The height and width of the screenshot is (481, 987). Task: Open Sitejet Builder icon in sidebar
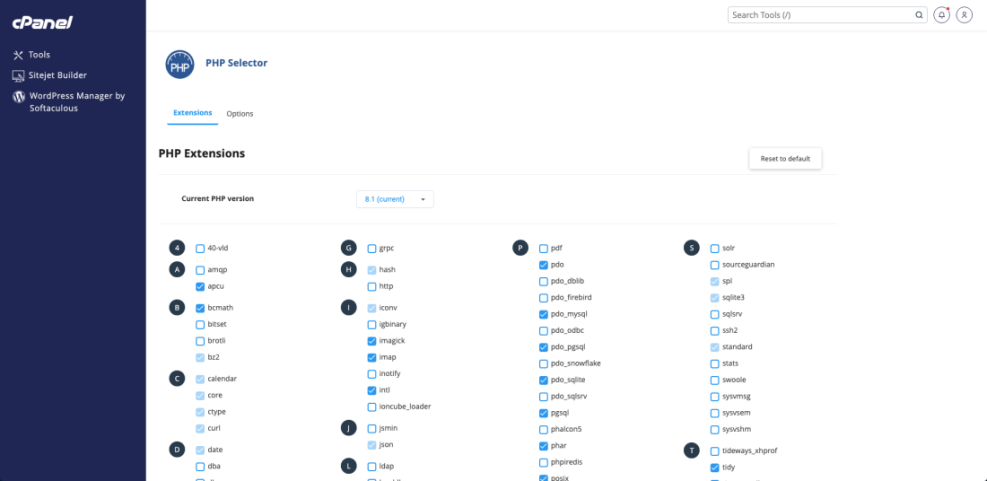[18, 75]
